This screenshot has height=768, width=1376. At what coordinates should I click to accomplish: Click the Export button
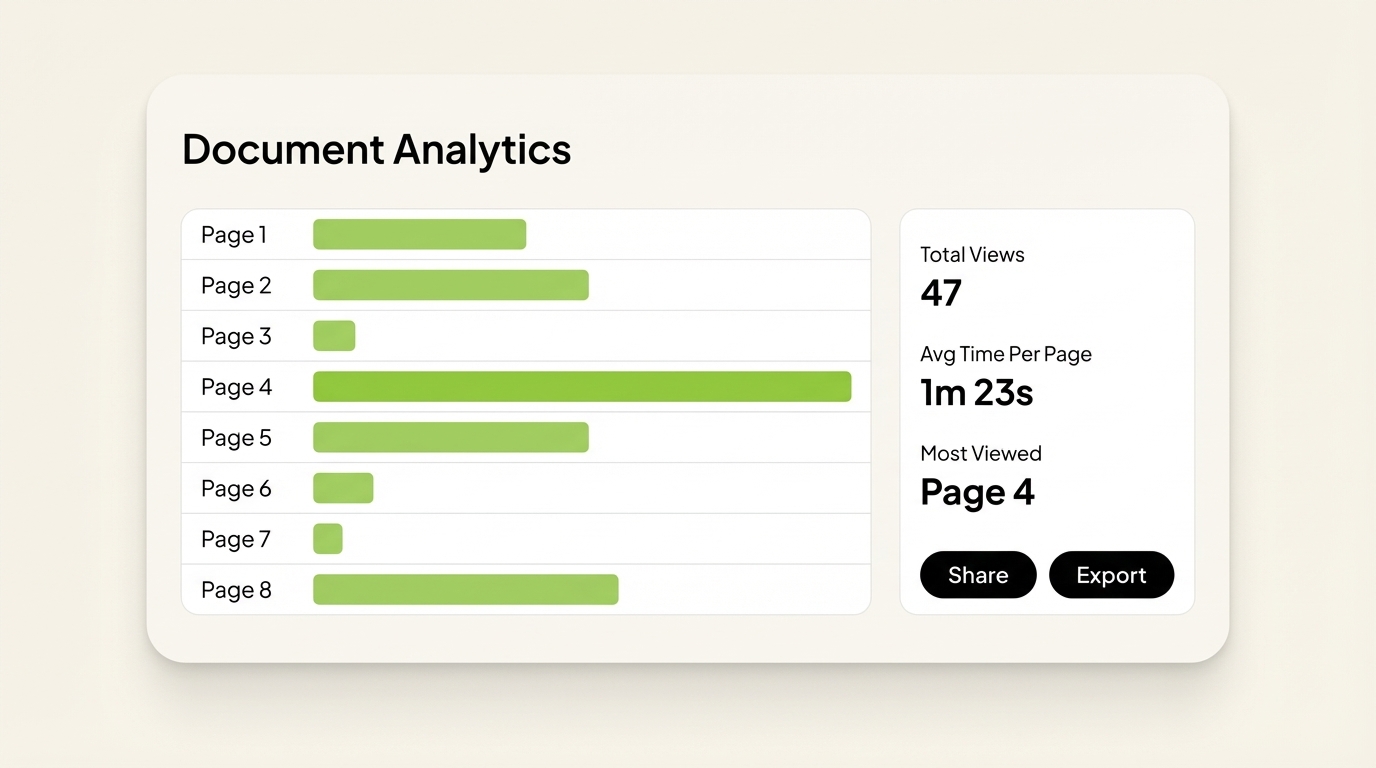[1111, 574]
